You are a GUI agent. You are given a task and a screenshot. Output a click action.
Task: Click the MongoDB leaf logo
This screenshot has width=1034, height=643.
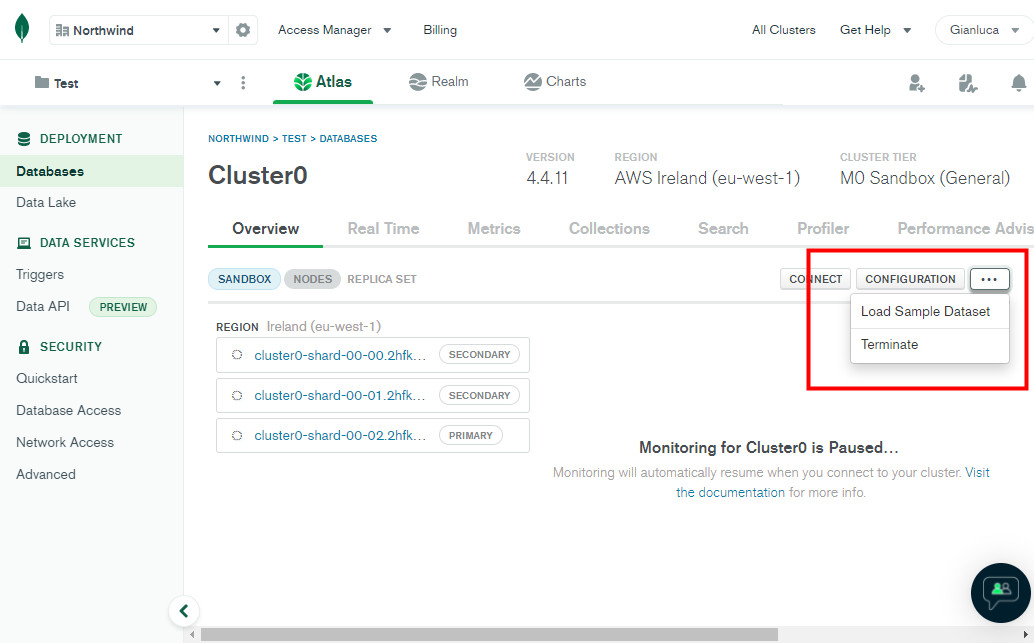click(22, 28)
